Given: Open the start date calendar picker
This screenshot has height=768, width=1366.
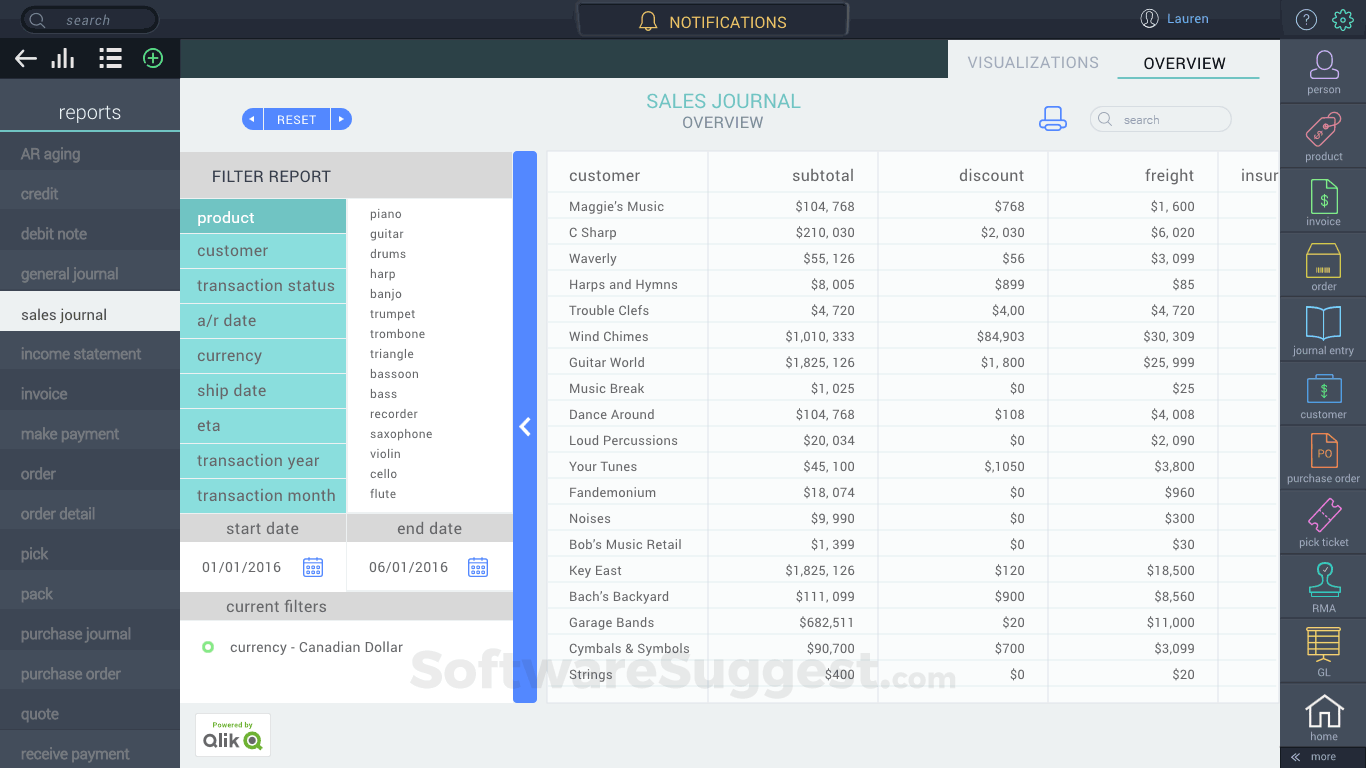Looking at the screenshot, I should (313, 567).
